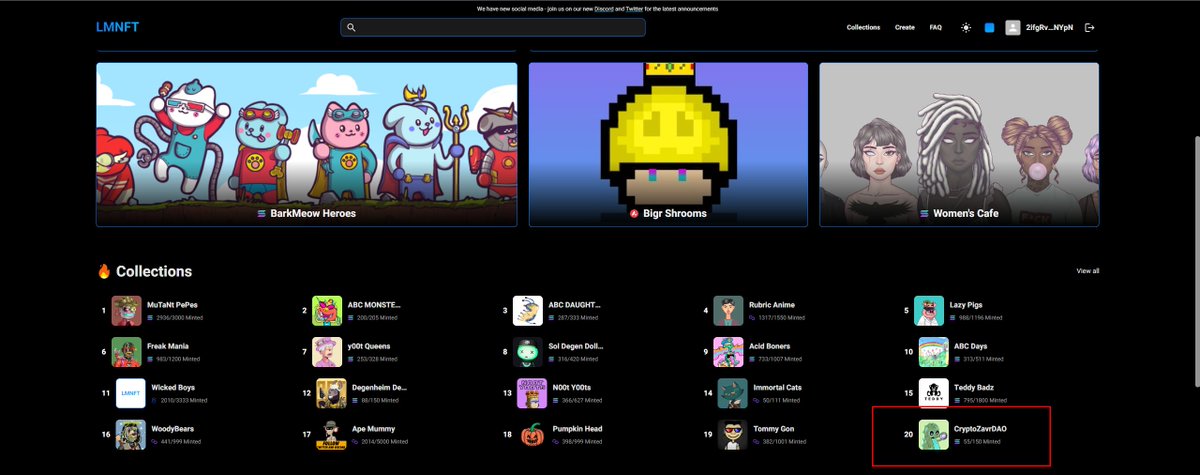Viewport: 1200px width, 475px height.
Task: Click the Pumpkin Head pumpkin icon
Action: [532, 434]
